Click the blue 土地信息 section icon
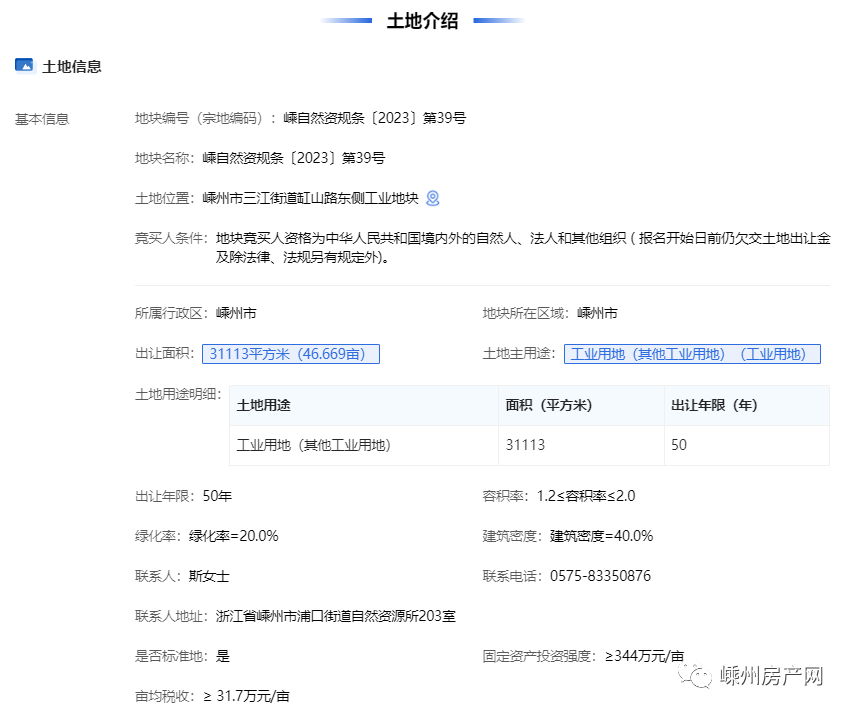This screenshot has width=851, height=713. click(x=24, y=66)
